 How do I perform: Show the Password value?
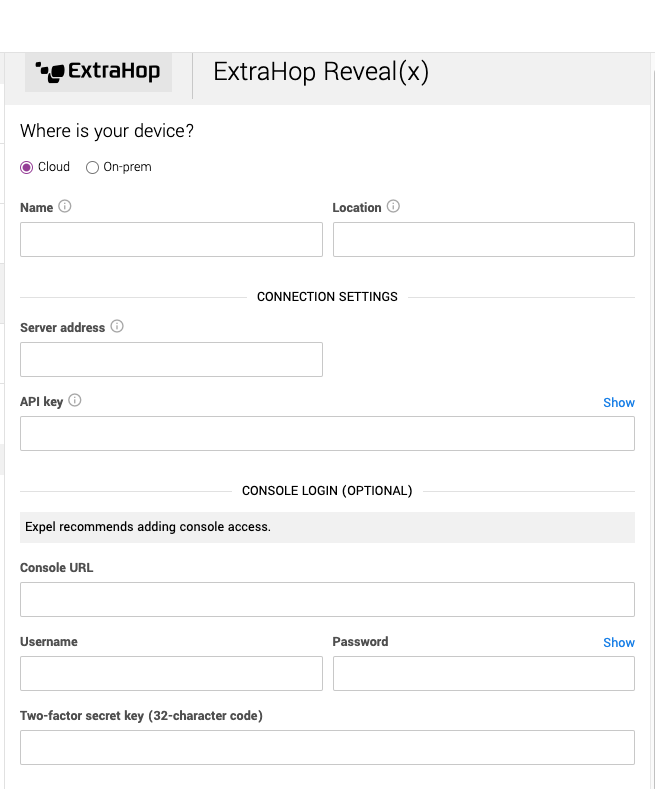tap(619, 643)
